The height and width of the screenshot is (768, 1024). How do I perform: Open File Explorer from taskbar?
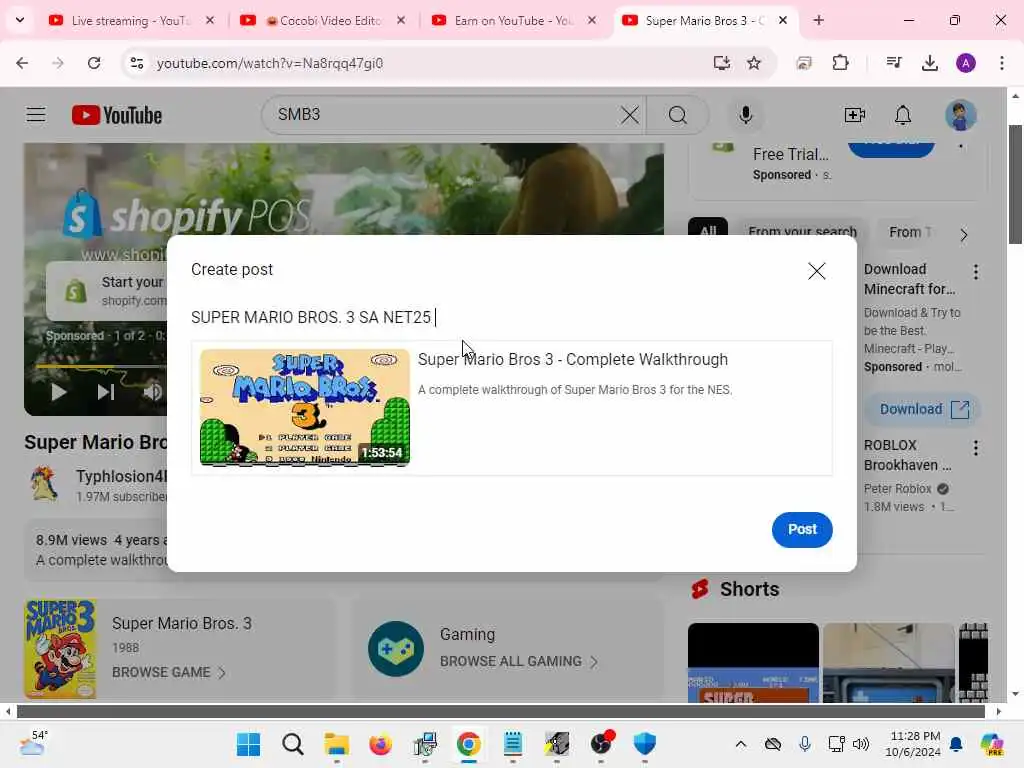pos(336,744)
